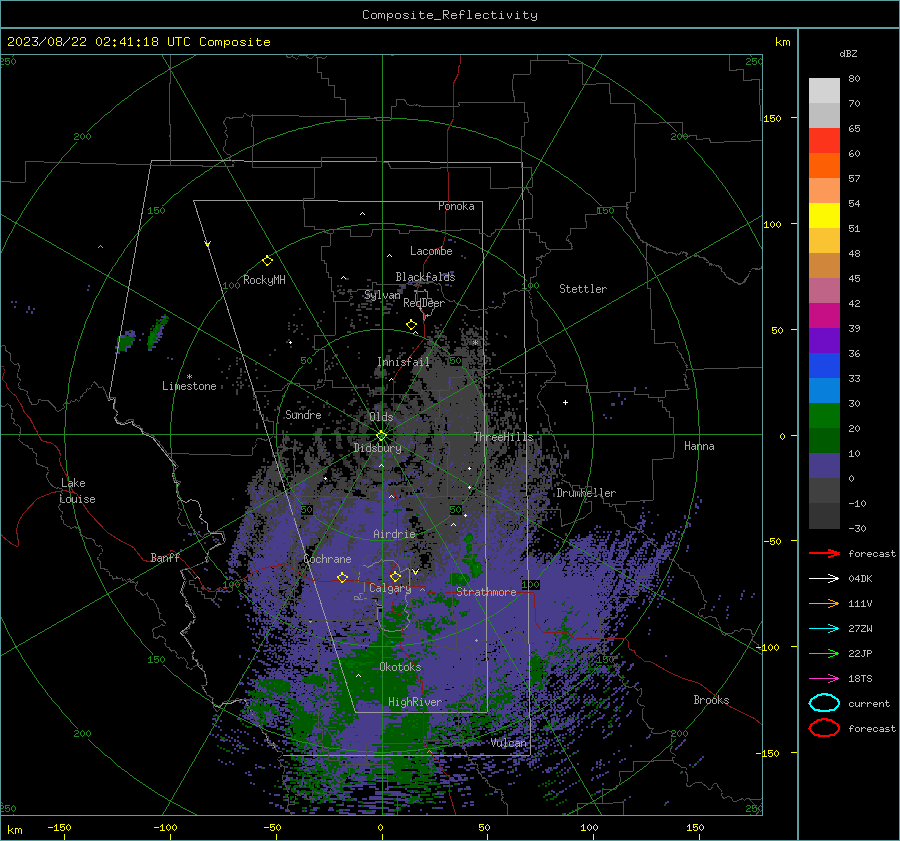Click the Composite_Reflectivity title text
Image resolution: width=900 pixels, height=841 pixels.
pos(450,15)
